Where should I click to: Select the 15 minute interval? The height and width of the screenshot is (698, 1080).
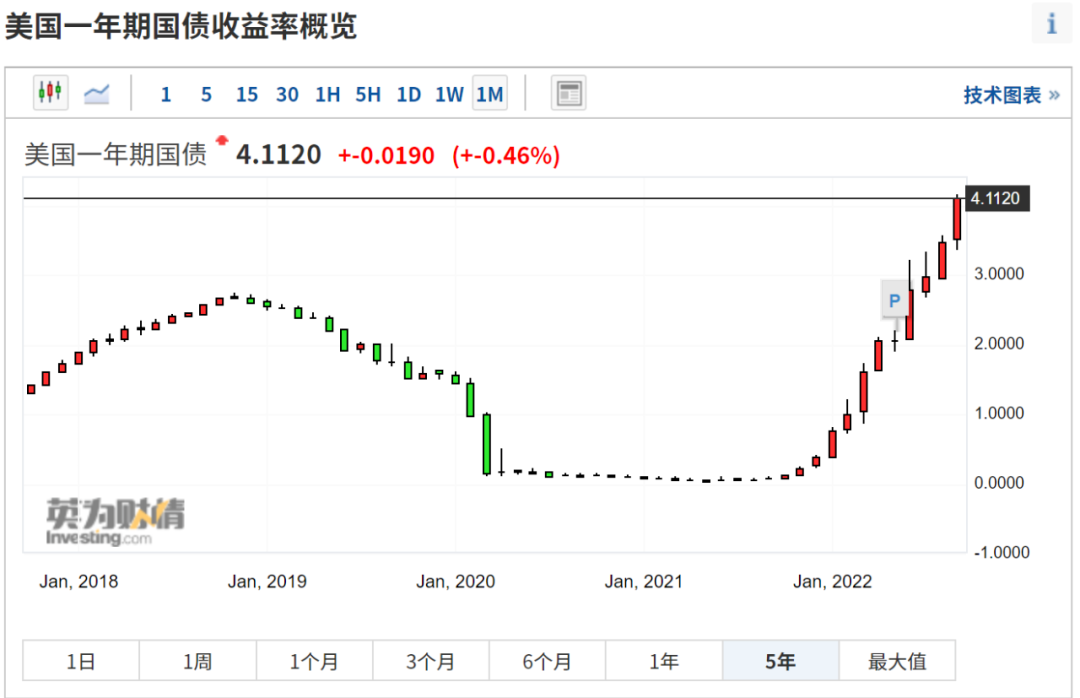coord(247,94)
